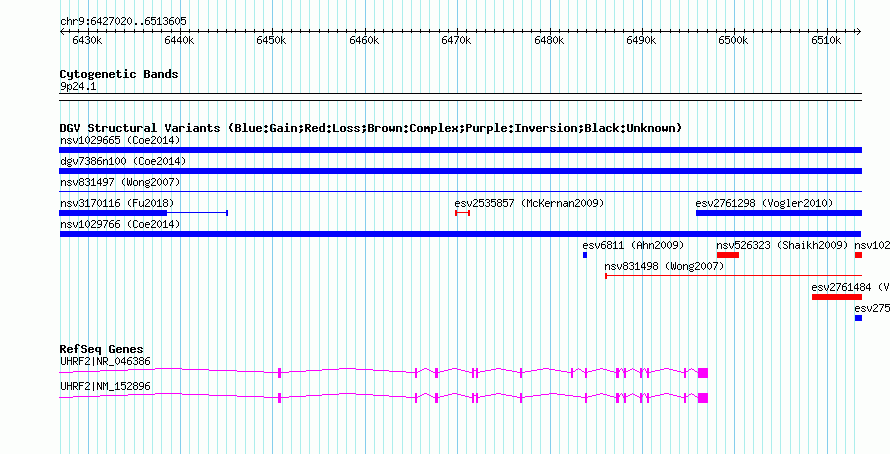Click the 6450k ruler tick label
This screenshot has width=890, height=454.
click(x=272, y=41)
